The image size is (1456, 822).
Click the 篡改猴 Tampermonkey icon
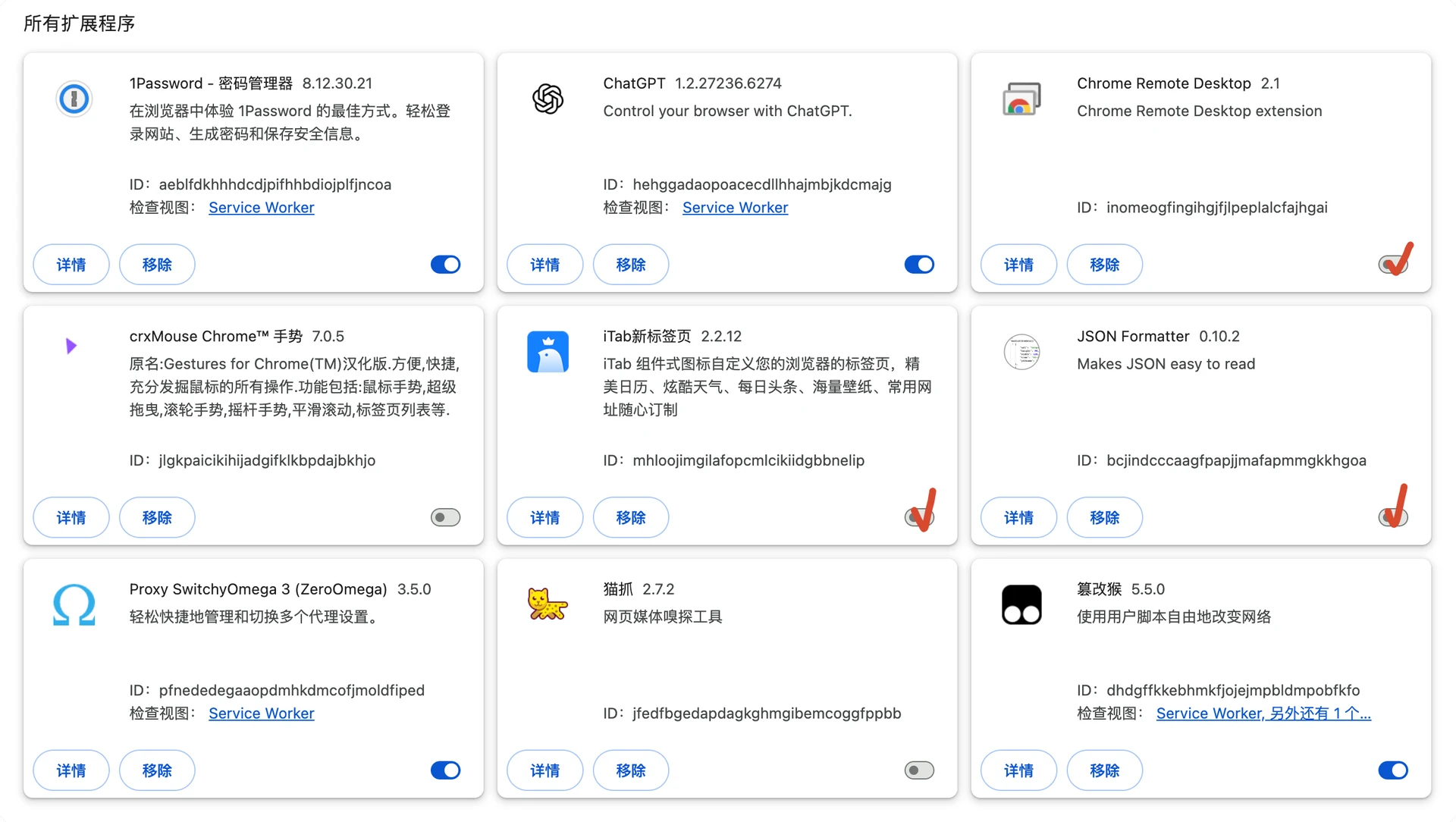point(1021,604)
